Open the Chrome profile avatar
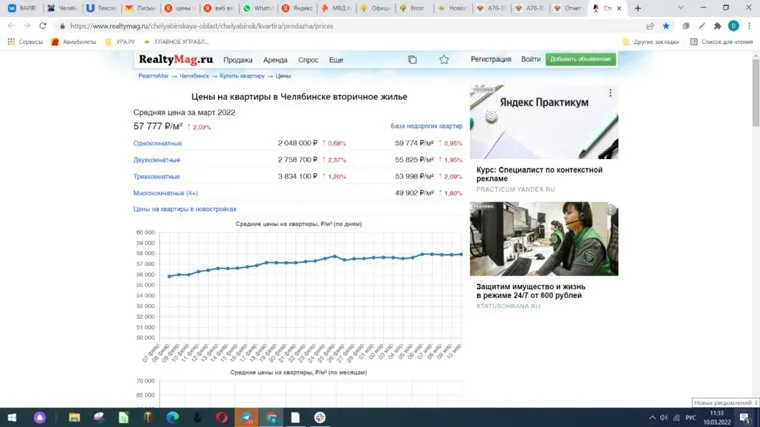 point(733,26)
